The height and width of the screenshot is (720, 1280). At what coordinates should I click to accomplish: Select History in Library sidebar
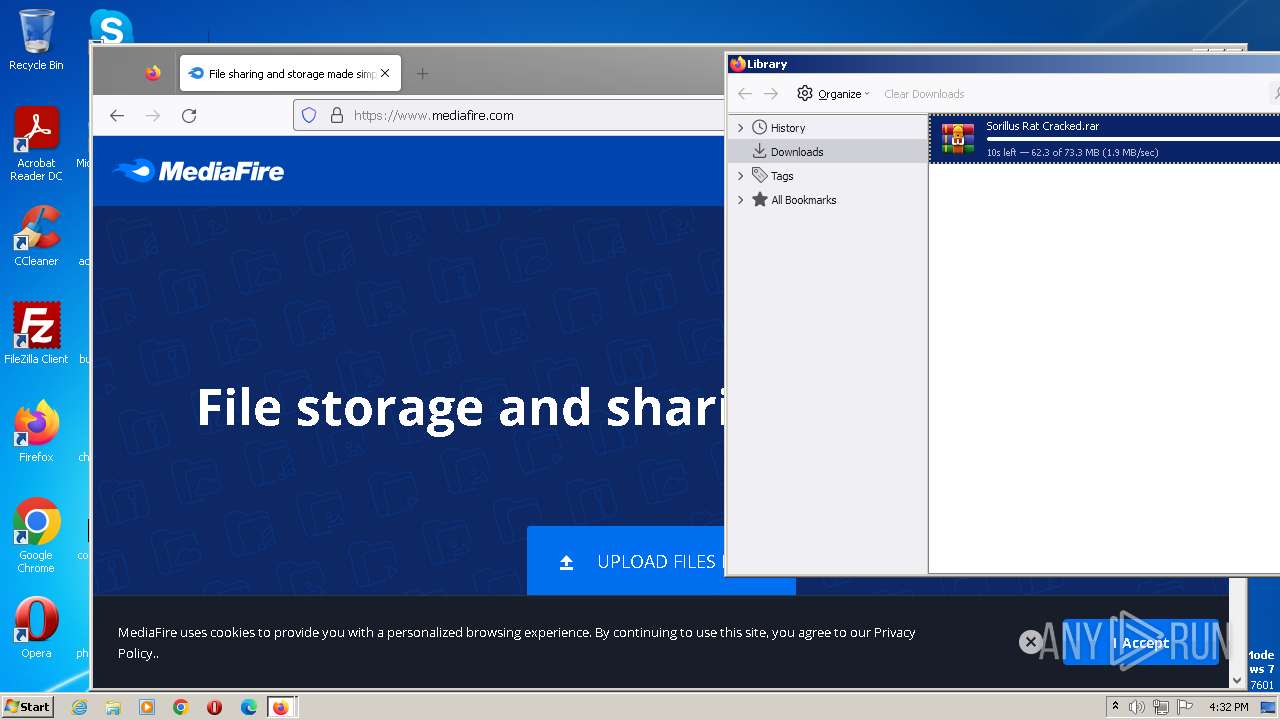pyautogui.click(x=788, y=128)
